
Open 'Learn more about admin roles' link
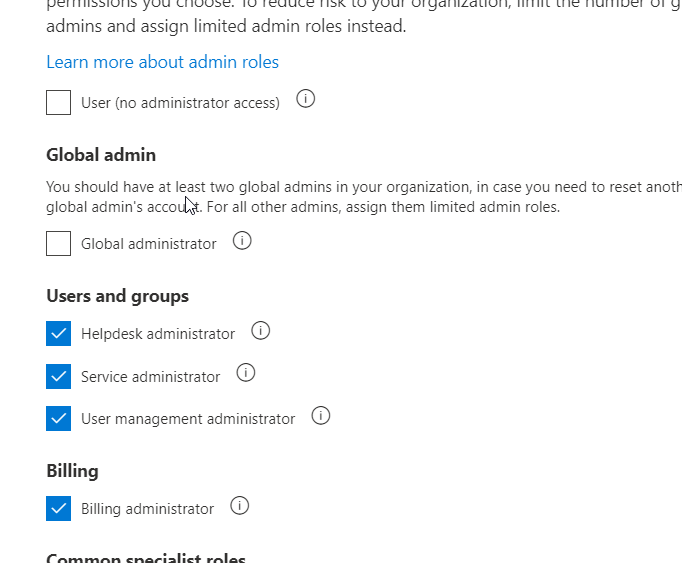pyautogui.click(x=162, y=62)
